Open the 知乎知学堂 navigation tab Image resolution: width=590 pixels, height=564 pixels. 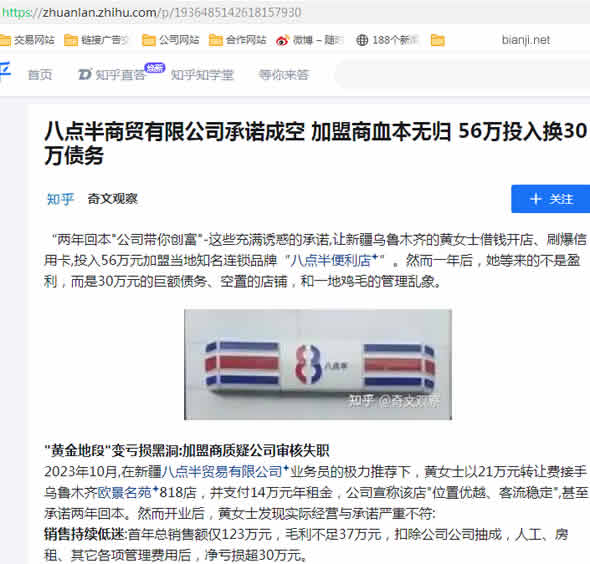pyautogui.click(x=202, y=75)
